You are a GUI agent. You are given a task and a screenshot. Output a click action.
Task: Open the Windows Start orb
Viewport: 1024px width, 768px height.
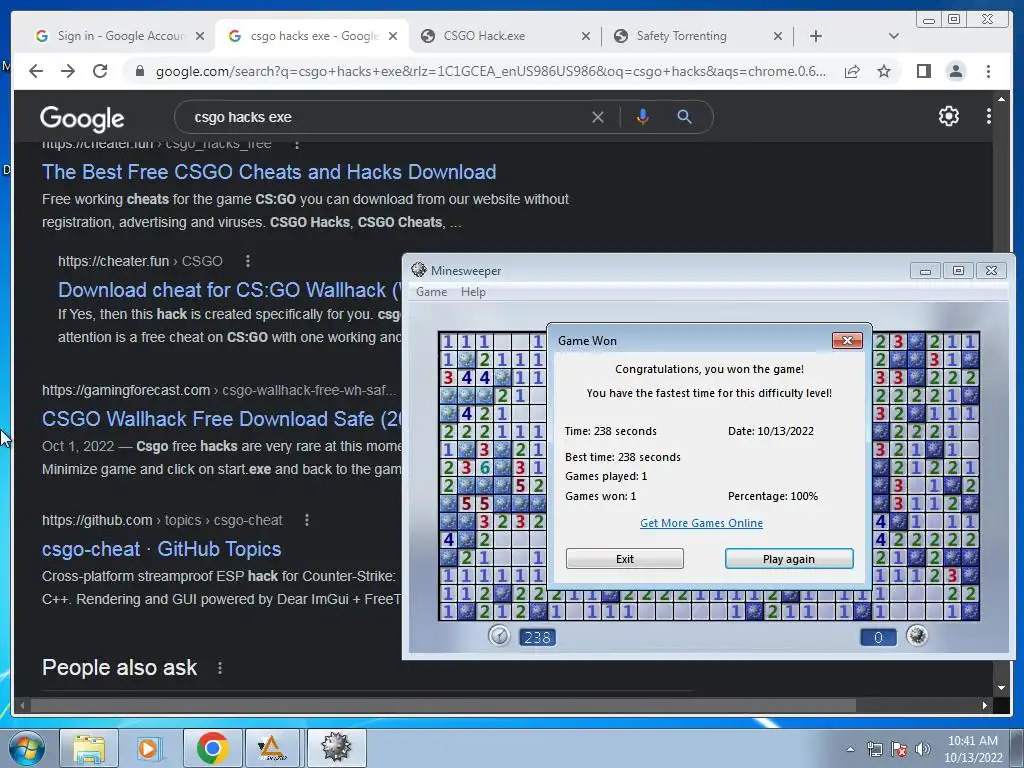tap(26, 748)
